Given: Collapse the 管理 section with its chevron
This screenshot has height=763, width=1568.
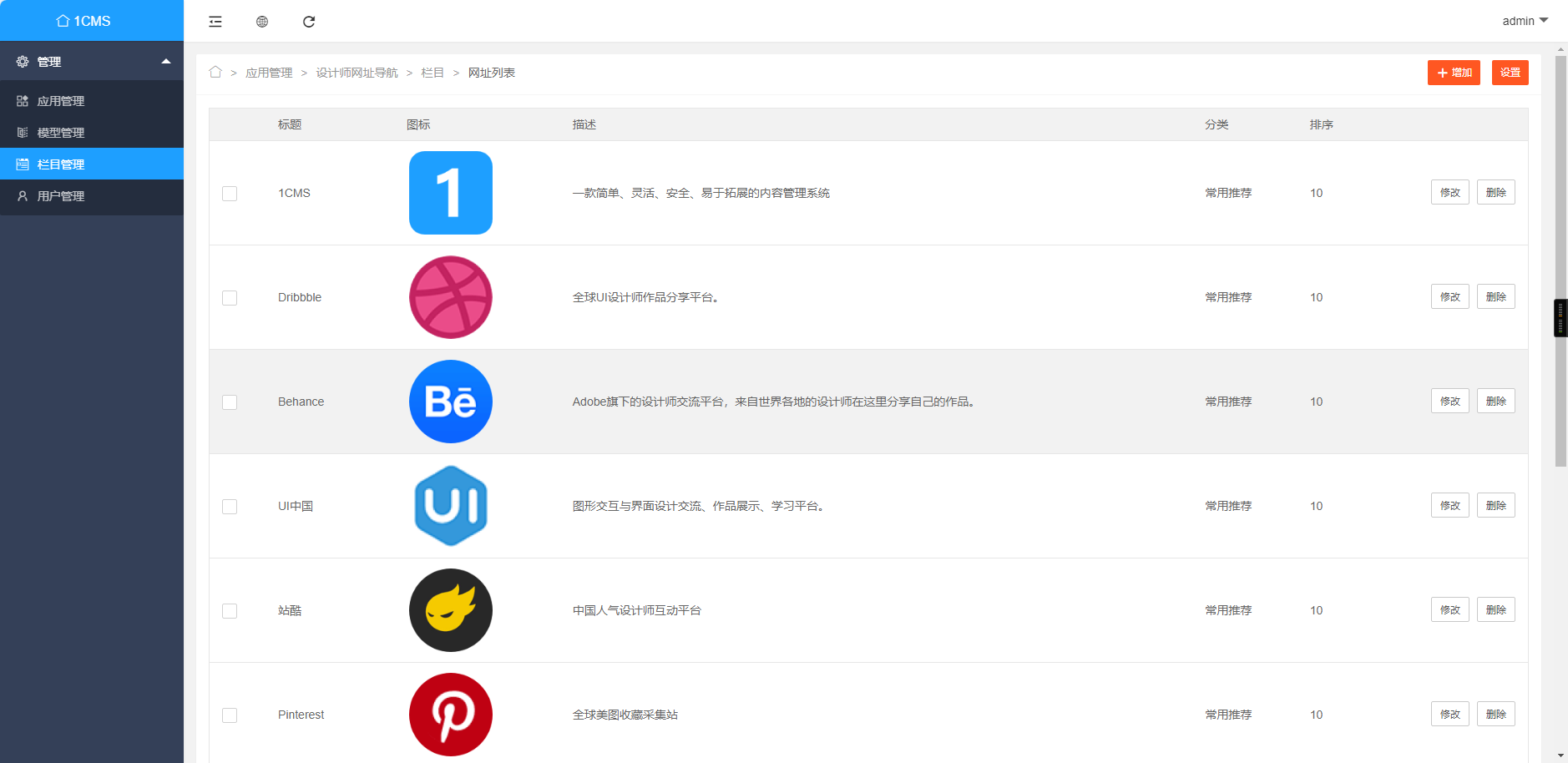Looking at the screenshot, I should click(165, 60).
